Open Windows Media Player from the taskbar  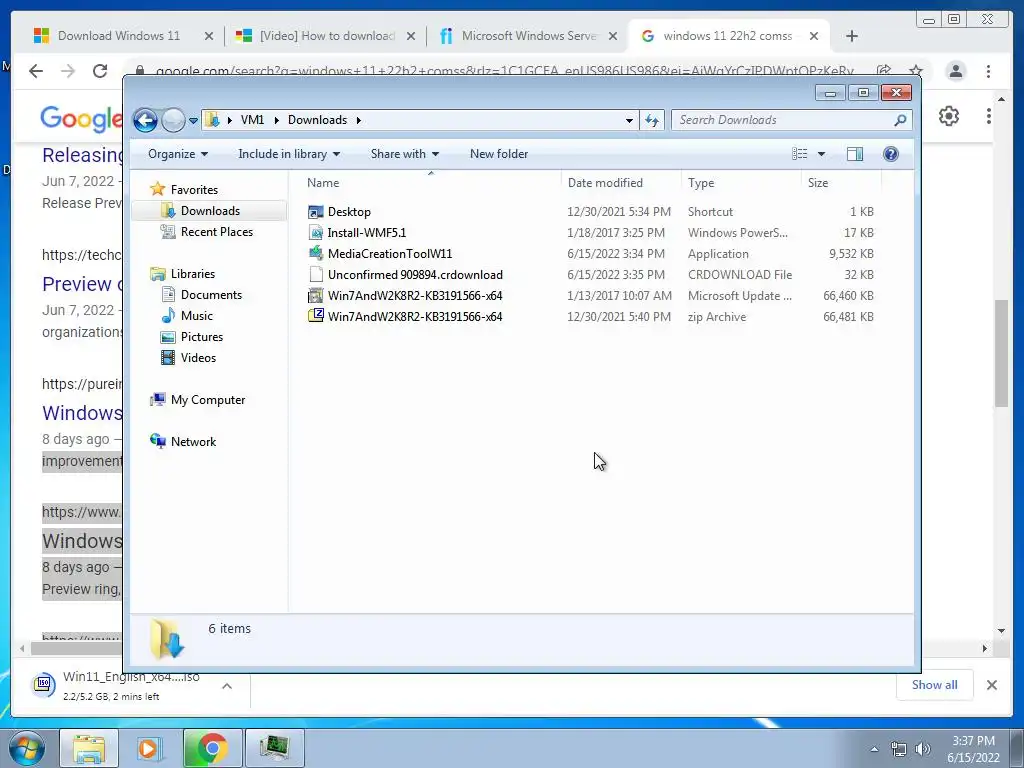150,748
